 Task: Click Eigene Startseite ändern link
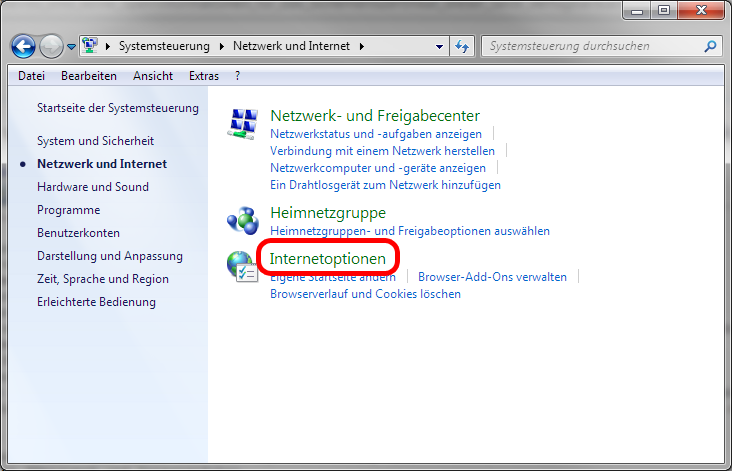333,277
